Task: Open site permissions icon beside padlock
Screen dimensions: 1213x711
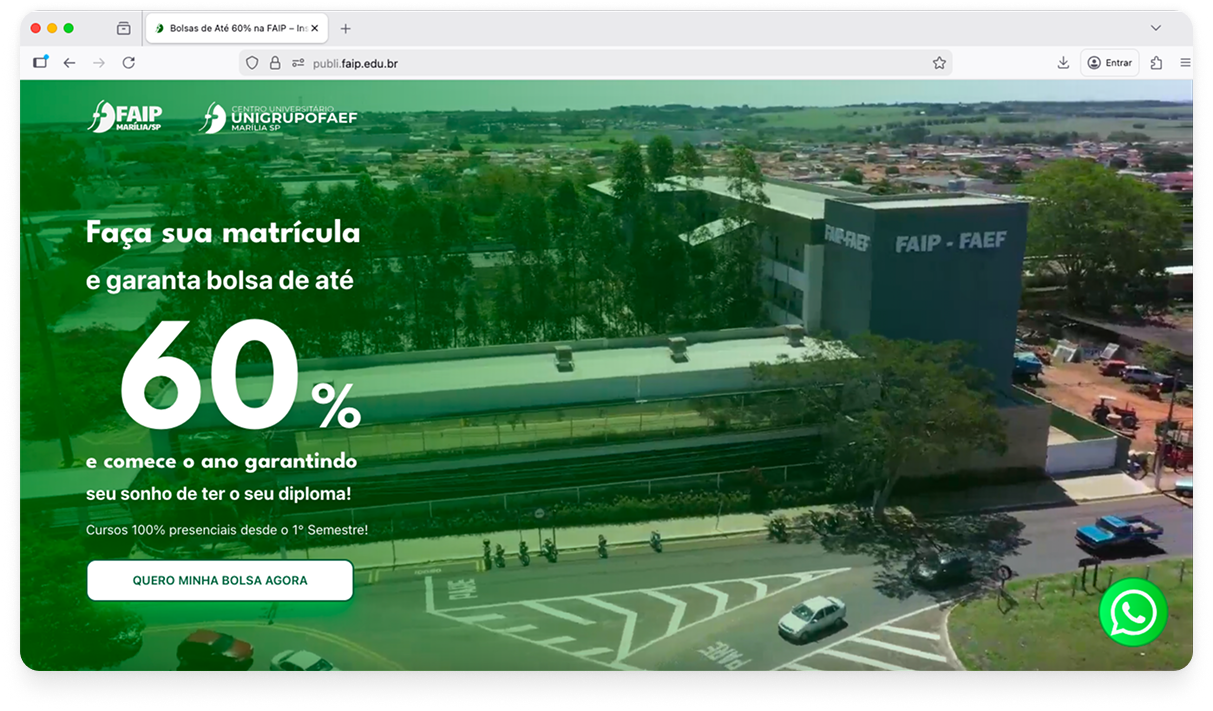Action: tap(297, 63)
